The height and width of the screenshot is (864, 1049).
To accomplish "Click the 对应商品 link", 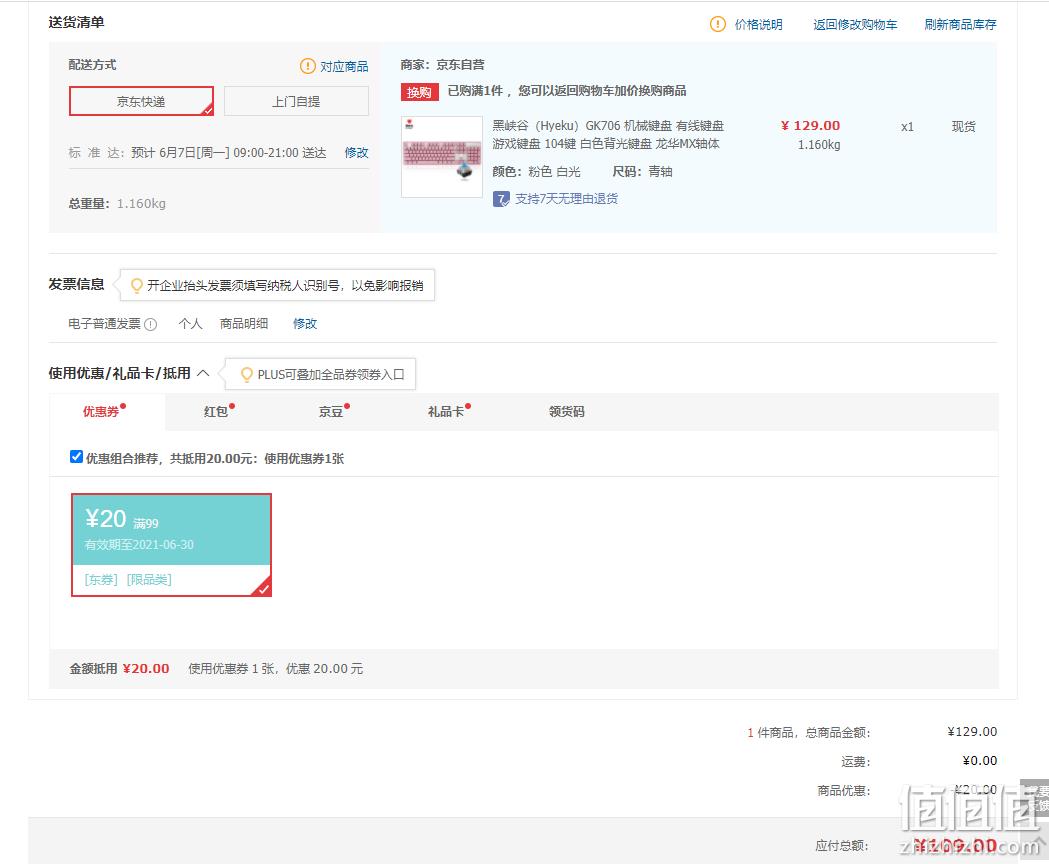I will tap(344, 66).
